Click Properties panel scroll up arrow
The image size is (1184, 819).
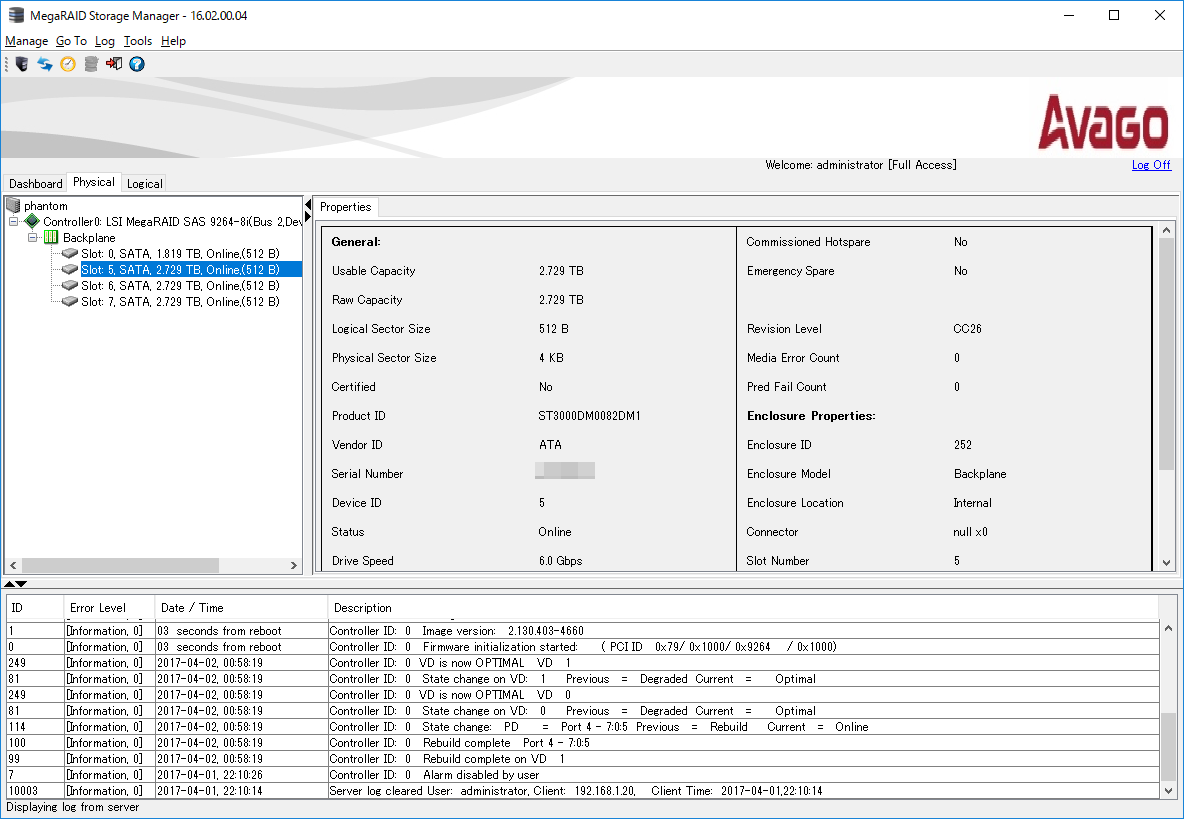click(1167, 230)
